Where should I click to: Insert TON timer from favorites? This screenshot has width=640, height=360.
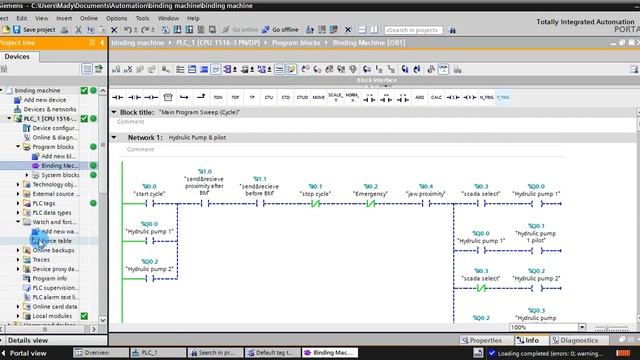(218, 98)
